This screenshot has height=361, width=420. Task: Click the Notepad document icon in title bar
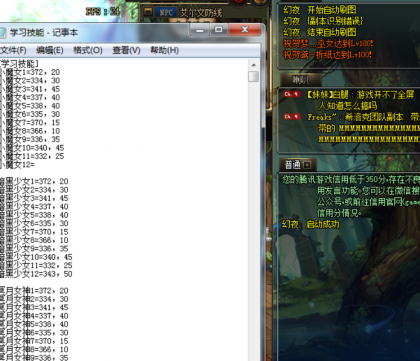coord(2,32)
